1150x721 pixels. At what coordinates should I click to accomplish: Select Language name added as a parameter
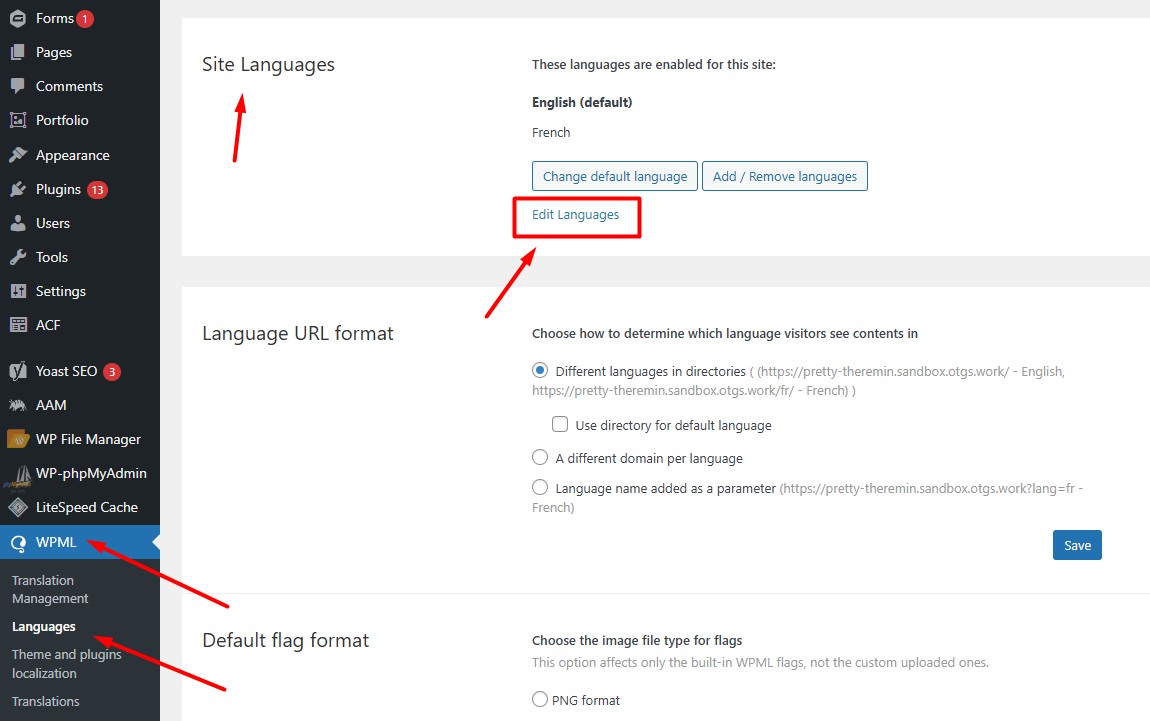(540, 487)
